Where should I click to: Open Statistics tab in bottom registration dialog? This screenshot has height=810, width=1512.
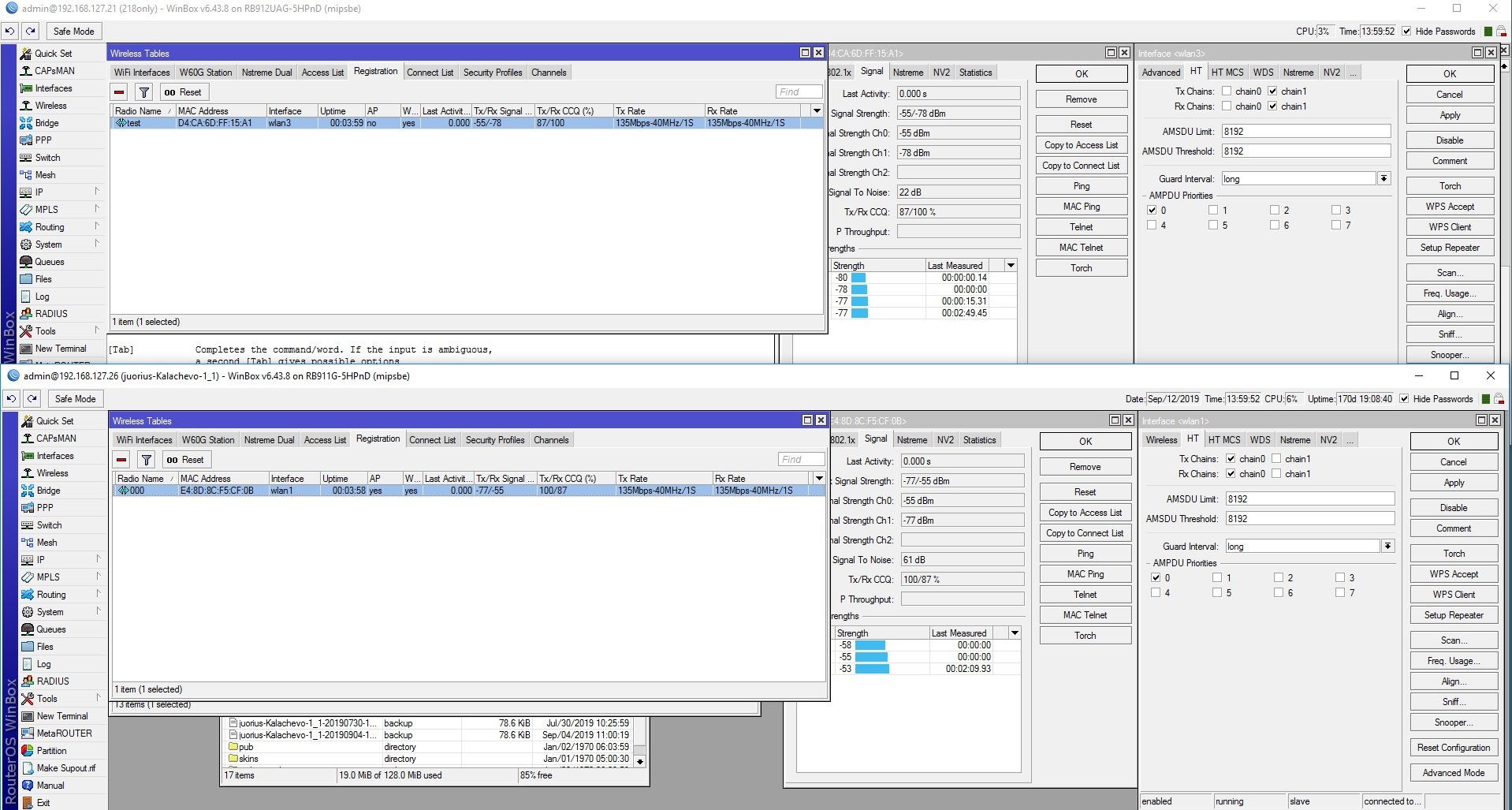[979, 440]
